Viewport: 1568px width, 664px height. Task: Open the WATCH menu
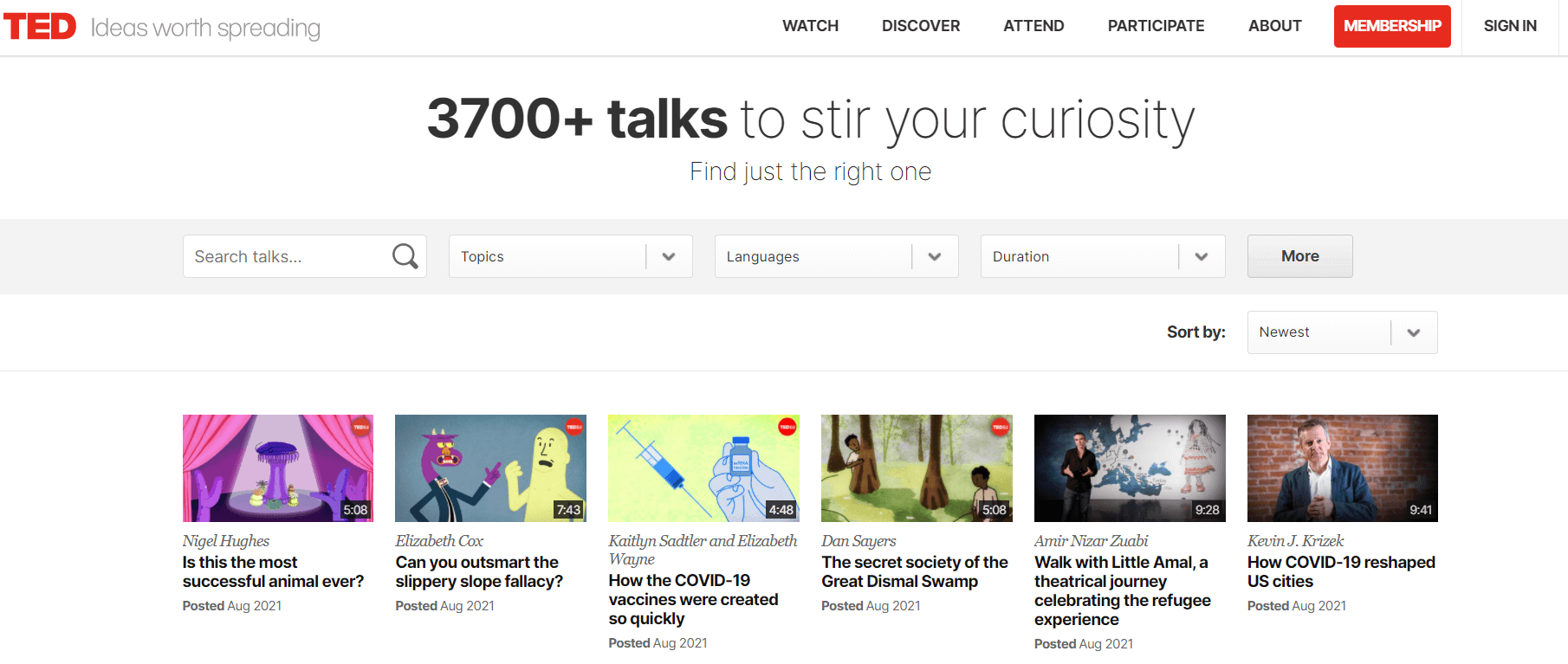(x=810, y=26)
